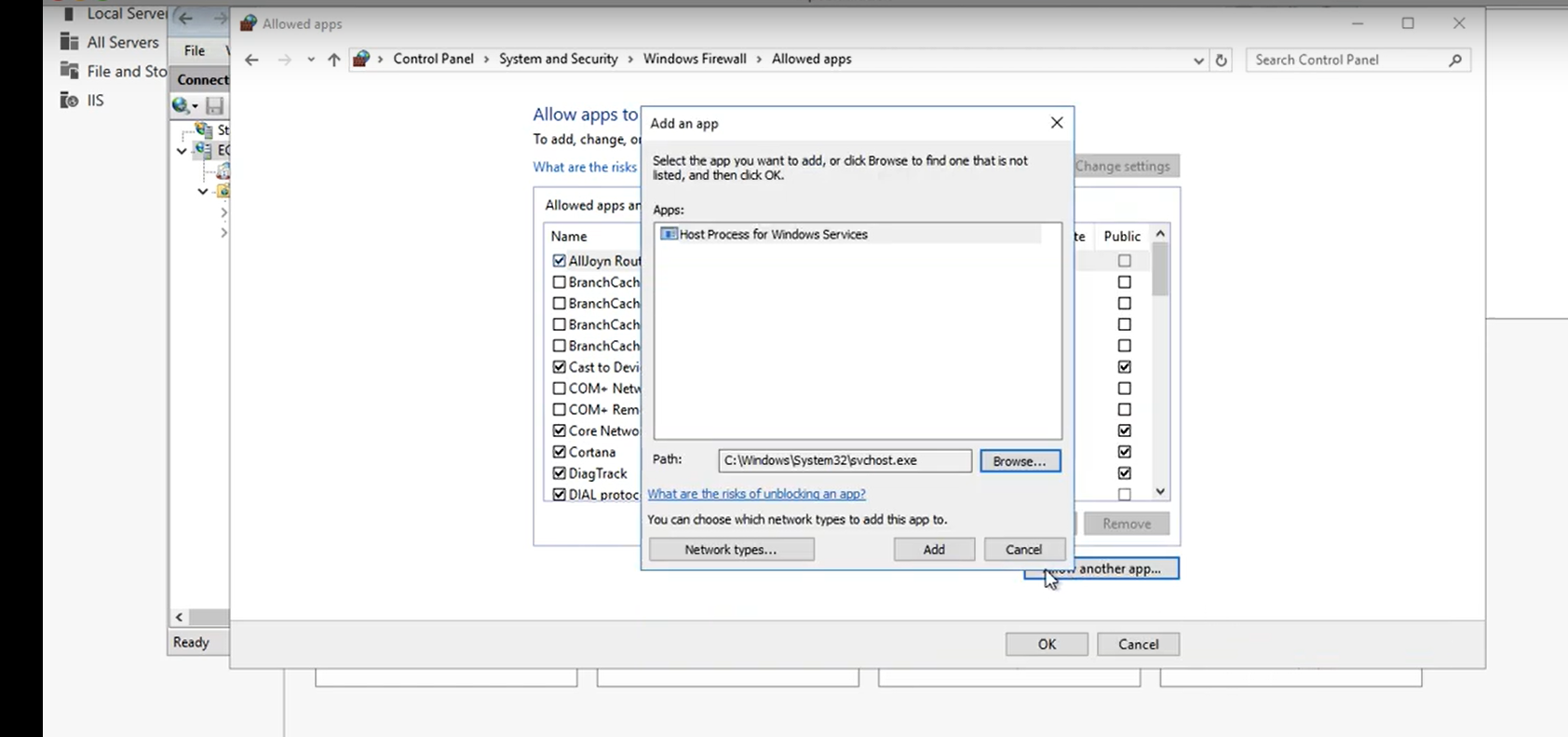The image size is (1568, 737).
Task: Open connect globe dropdown arrow in IIS
Action: click(x=195, y=106)
